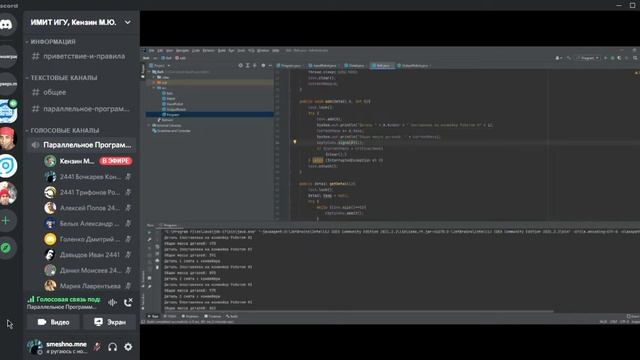
Task: Select user Мария Лаврентьева
Action: [88, 286]
